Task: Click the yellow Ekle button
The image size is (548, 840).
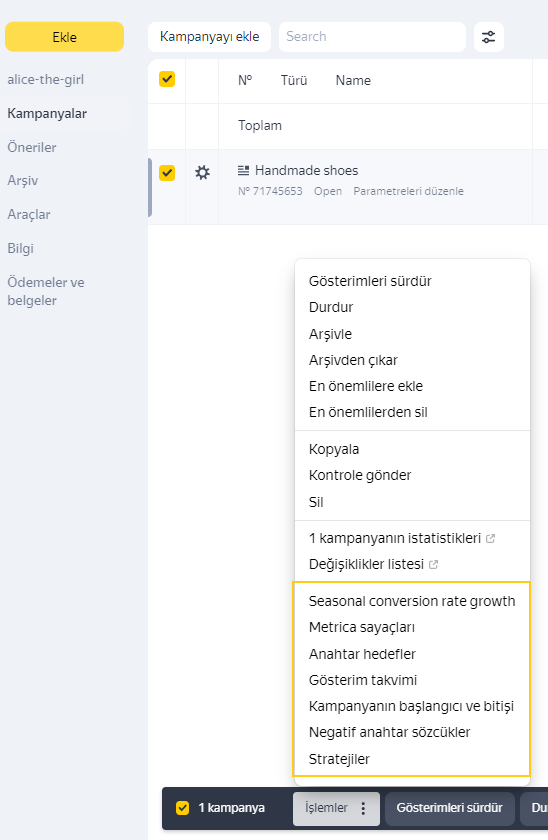Action: [x=64, y=37]
